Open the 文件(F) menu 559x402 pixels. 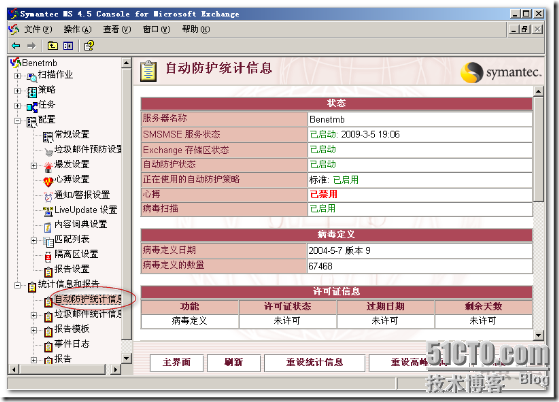(38, 29)
